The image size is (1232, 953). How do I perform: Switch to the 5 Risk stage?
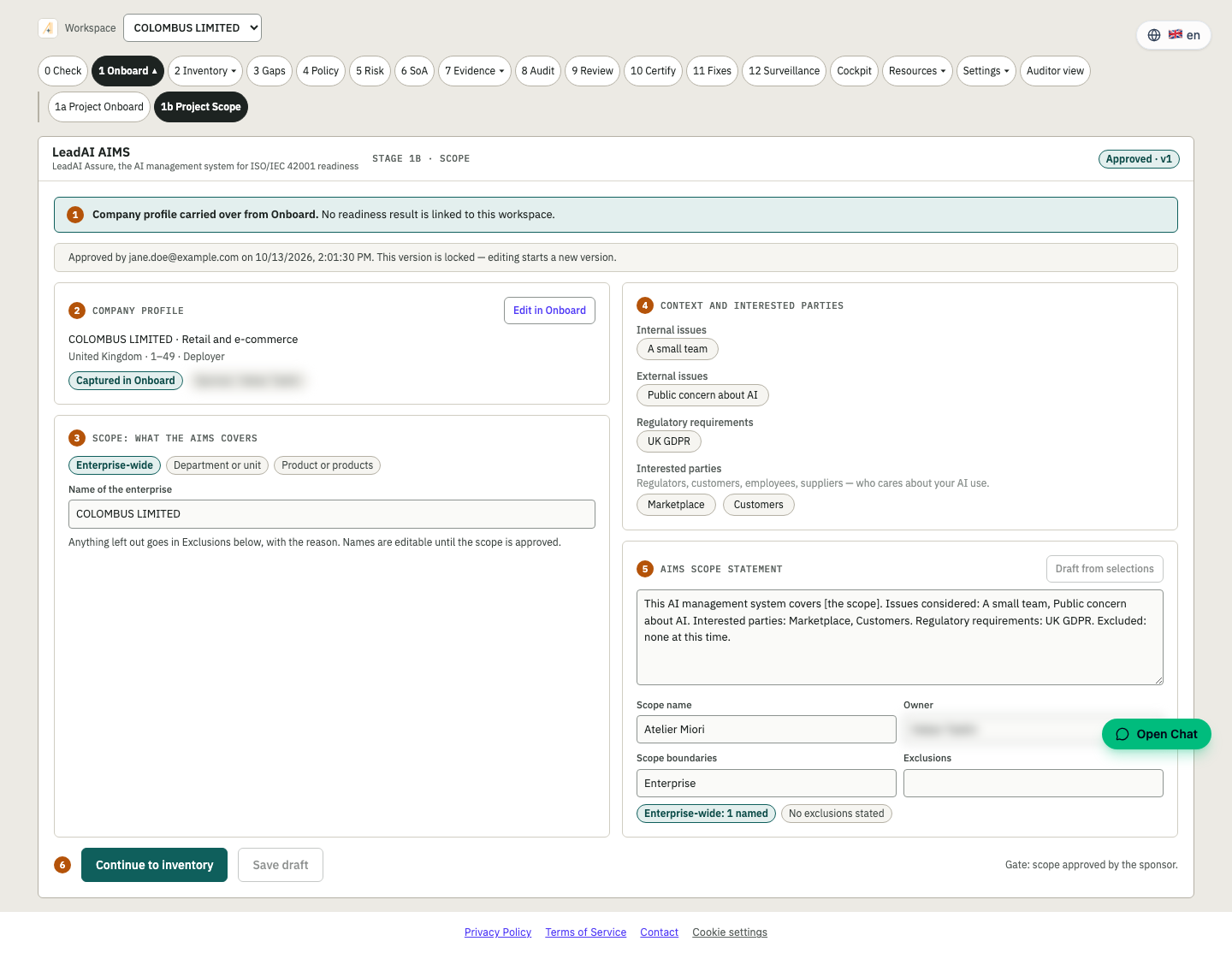pyautogui.click(x=370, y=71)
